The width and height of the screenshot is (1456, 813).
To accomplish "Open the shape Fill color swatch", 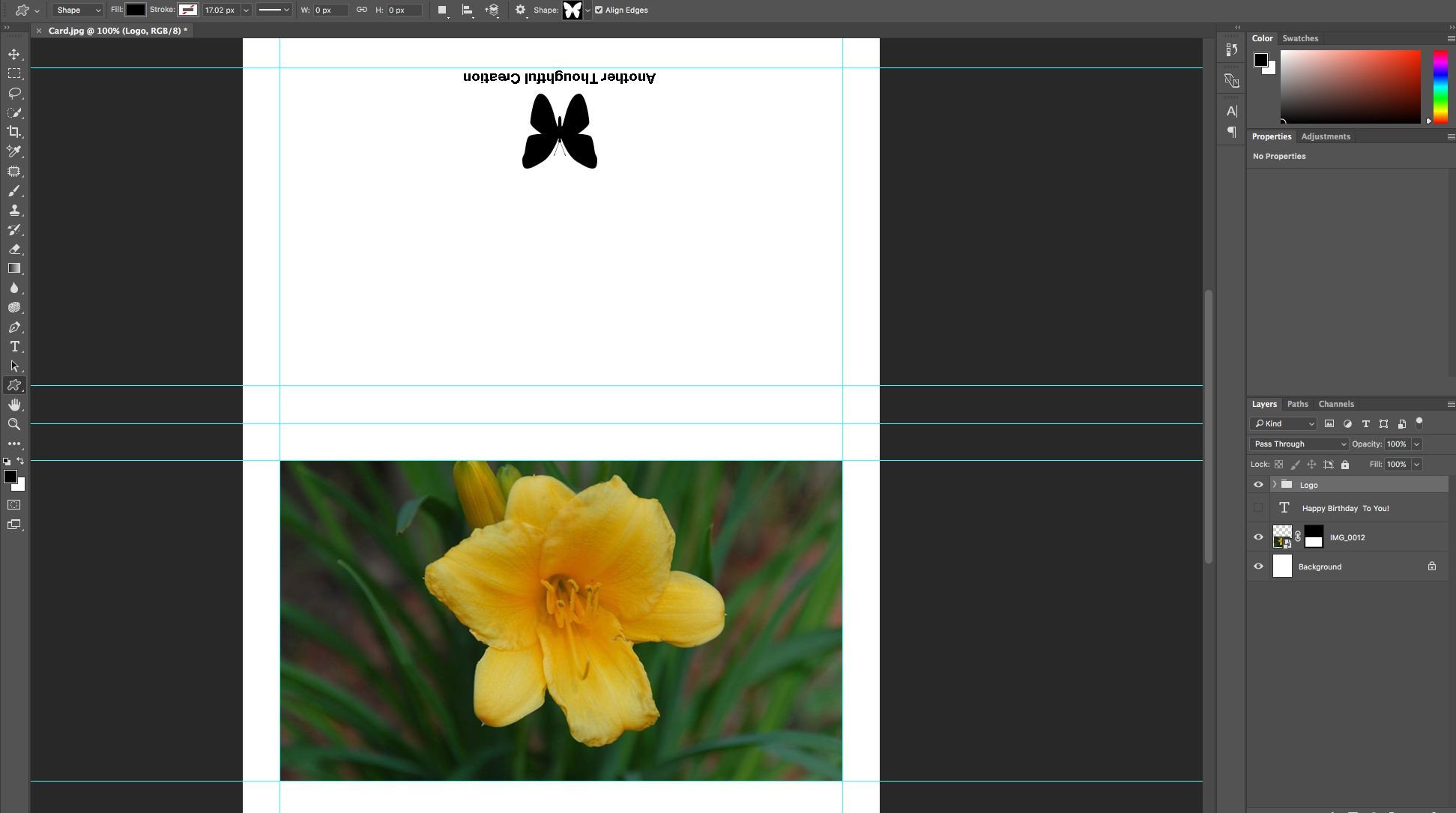I will pyautogui.click(x=136, y=10).
